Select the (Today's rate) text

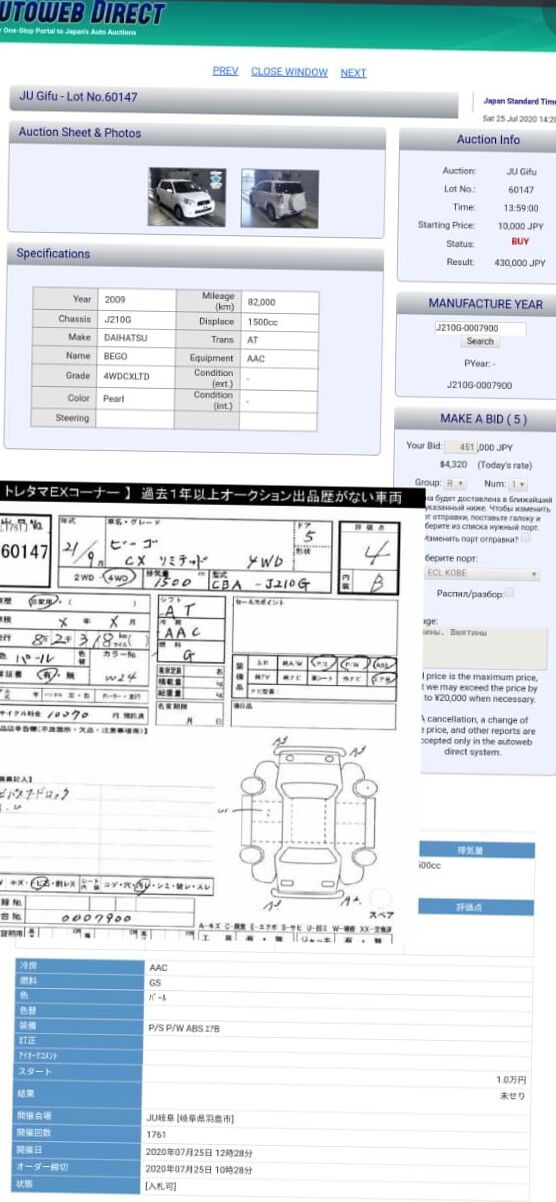(504, 465)
